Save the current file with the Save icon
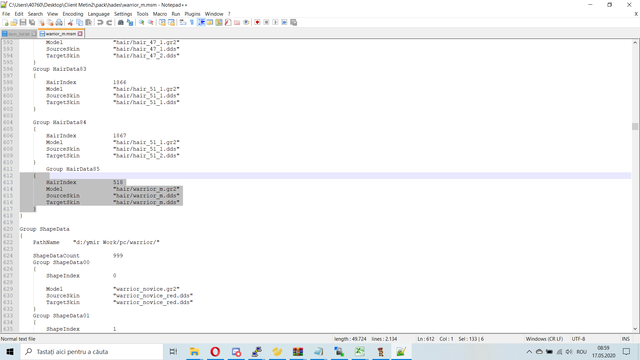Image resolution: width=640 pixels, height=360 pixels. [x=23, y=22]
